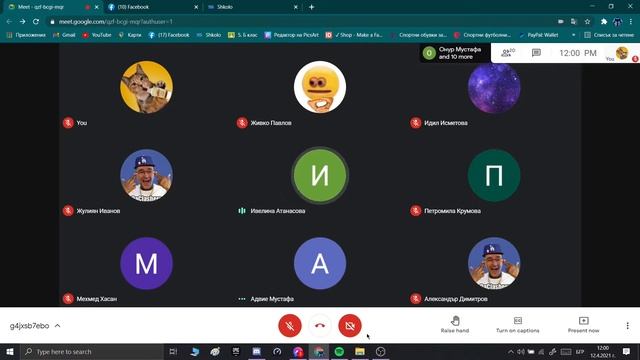Open the Редактор на PicsArt bookmark
The height and width of the screenshot is (360, 640).
292,35
